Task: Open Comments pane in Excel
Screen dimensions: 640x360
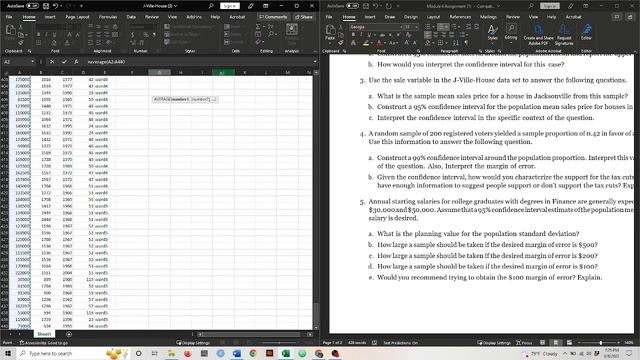Action: tap(273, 17)
